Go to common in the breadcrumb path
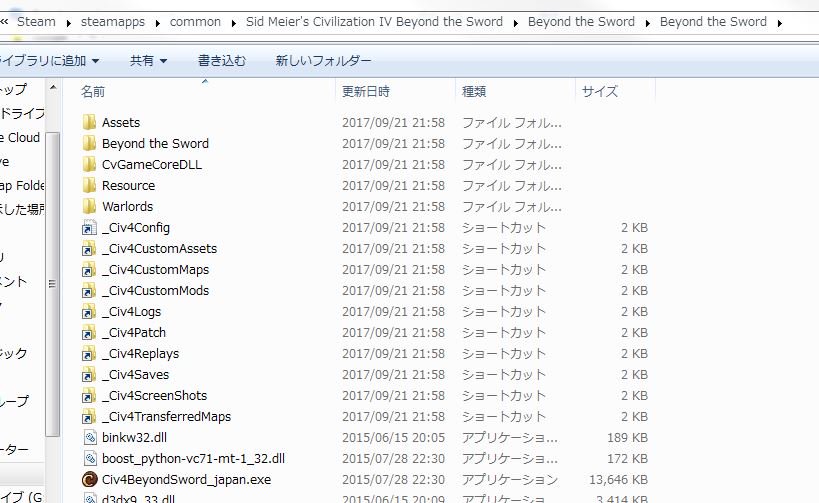This screenshot has width=819, height=503. tap(195, 22)
